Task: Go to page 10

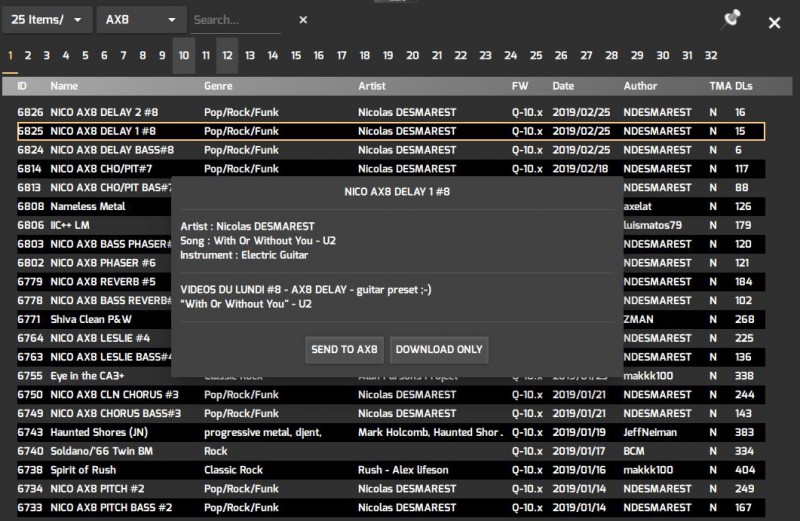Action: pyautogui.click(x=183, y=56)
